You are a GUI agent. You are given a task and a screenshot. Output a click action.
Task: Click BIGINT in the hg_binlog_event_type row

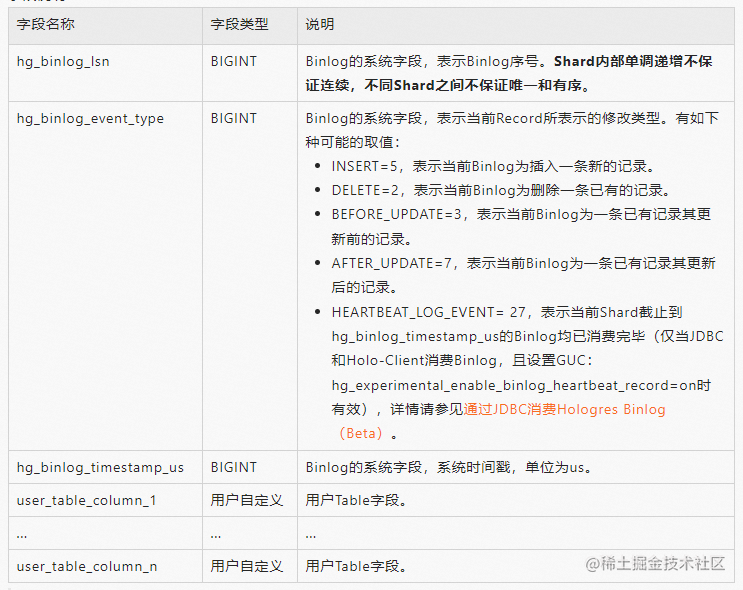pyautogui.click(x=234, y=118)
